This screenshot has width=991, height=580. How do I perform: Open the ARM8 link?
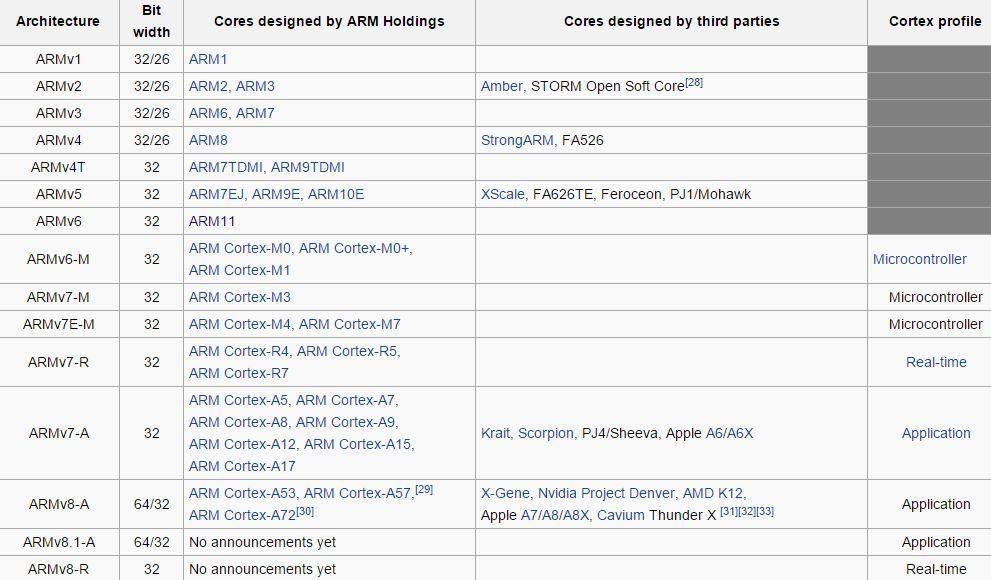[x=208, y=140]
